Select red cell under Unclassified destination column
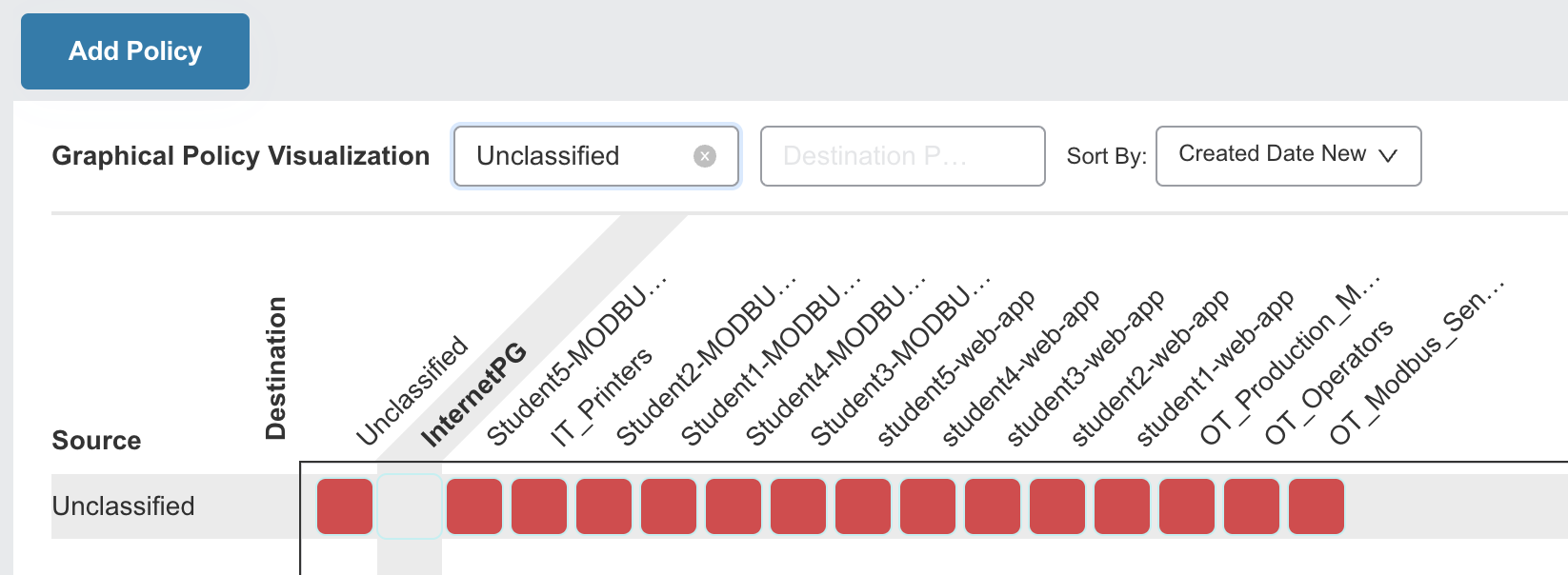 [345, 506]
